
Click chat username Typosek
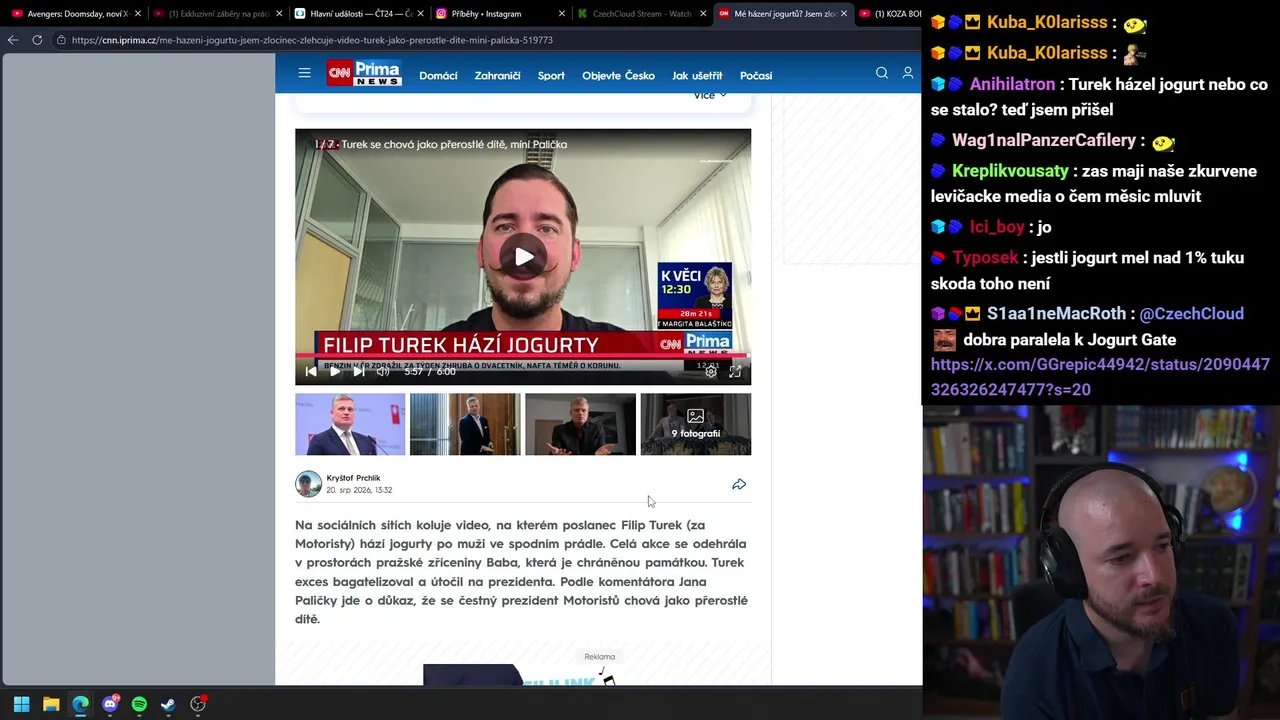point(985,258)
